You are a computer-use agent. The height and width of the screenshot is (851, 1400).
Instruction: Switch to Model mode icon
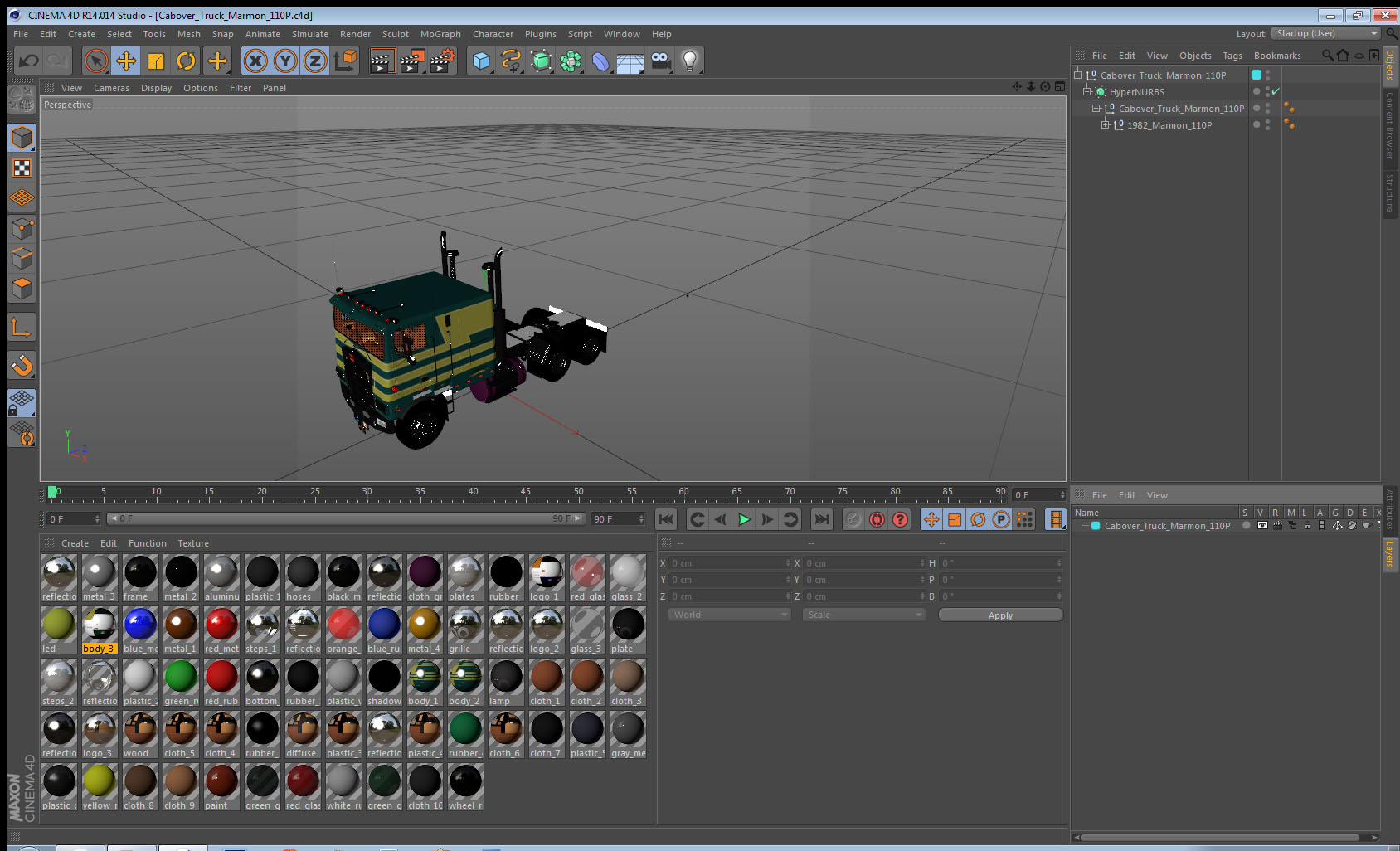point(22,138)
